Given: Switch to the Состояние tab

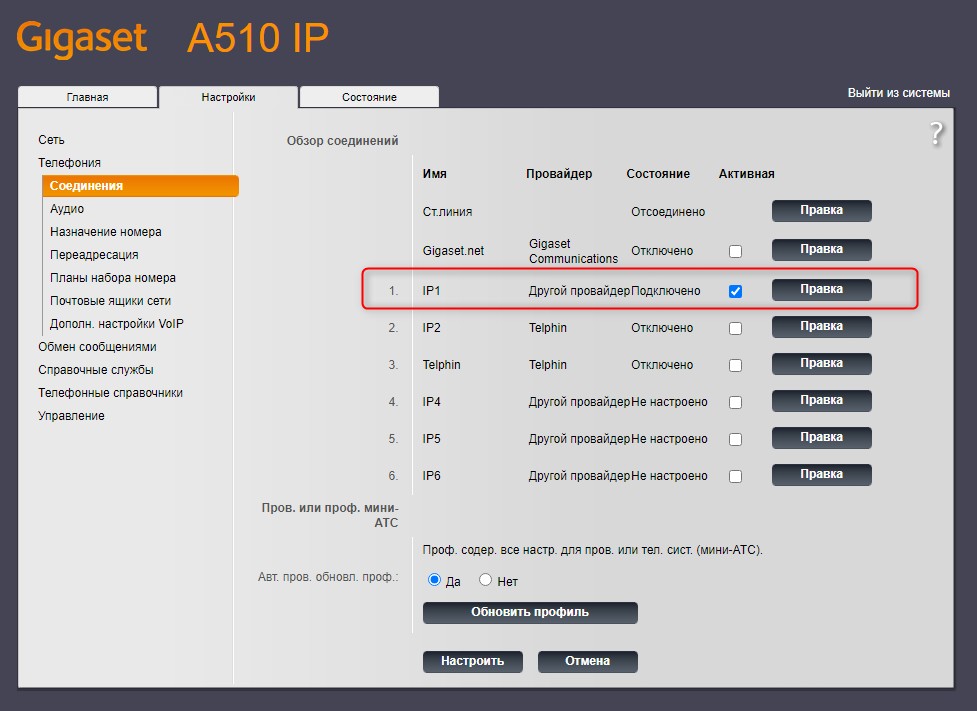Looking at the screenshot, I should (369, 97).
